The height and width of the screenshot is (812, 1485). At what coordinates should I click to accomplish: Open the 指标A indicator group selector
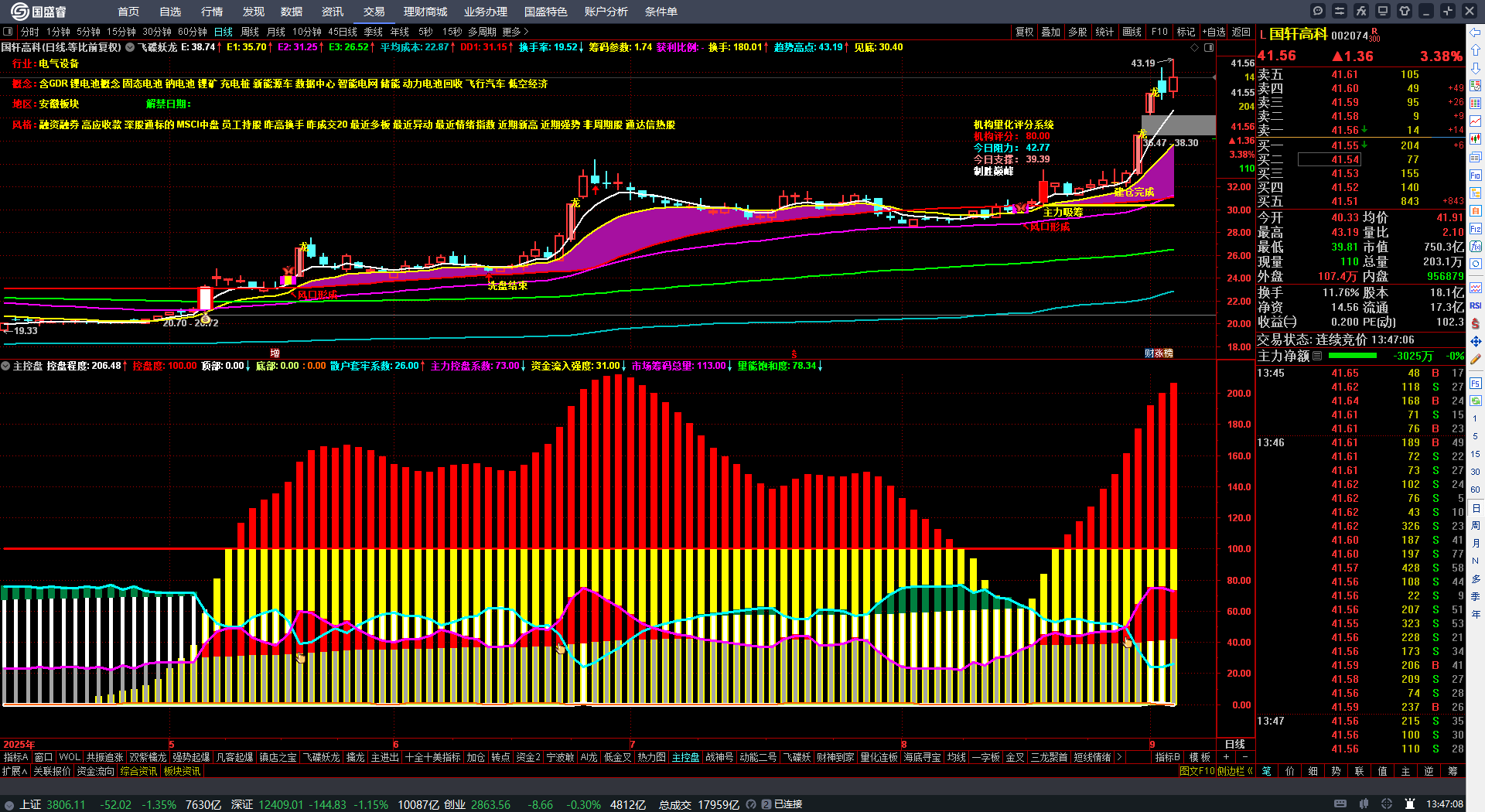[15, 757]
